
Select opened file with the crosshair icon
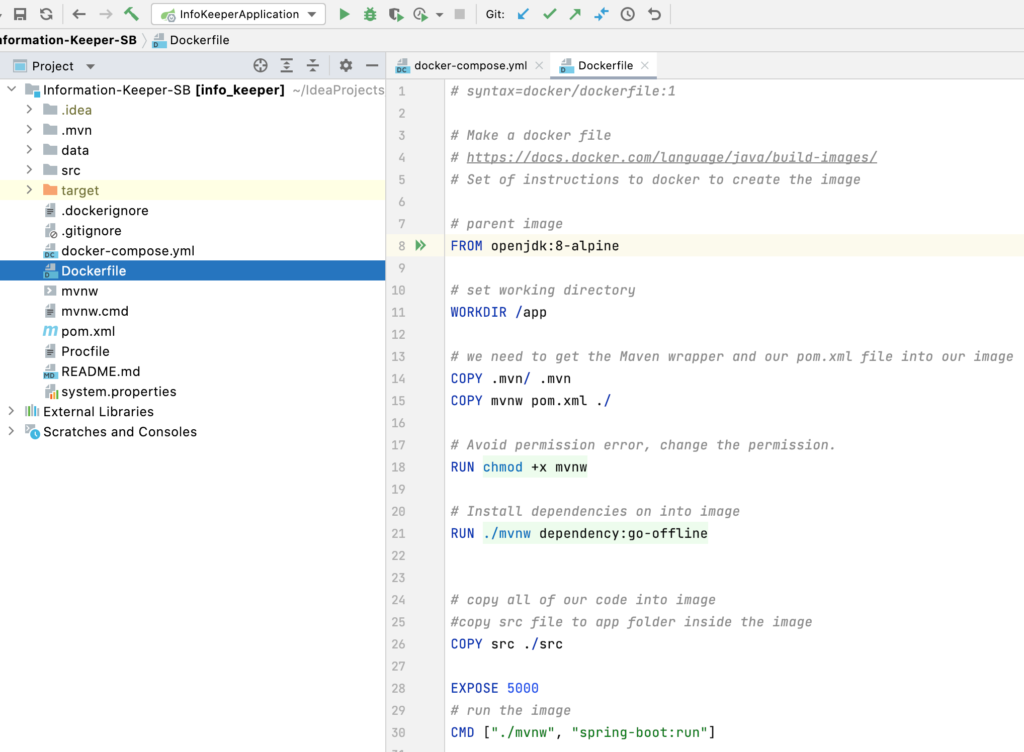pos(260,64)
